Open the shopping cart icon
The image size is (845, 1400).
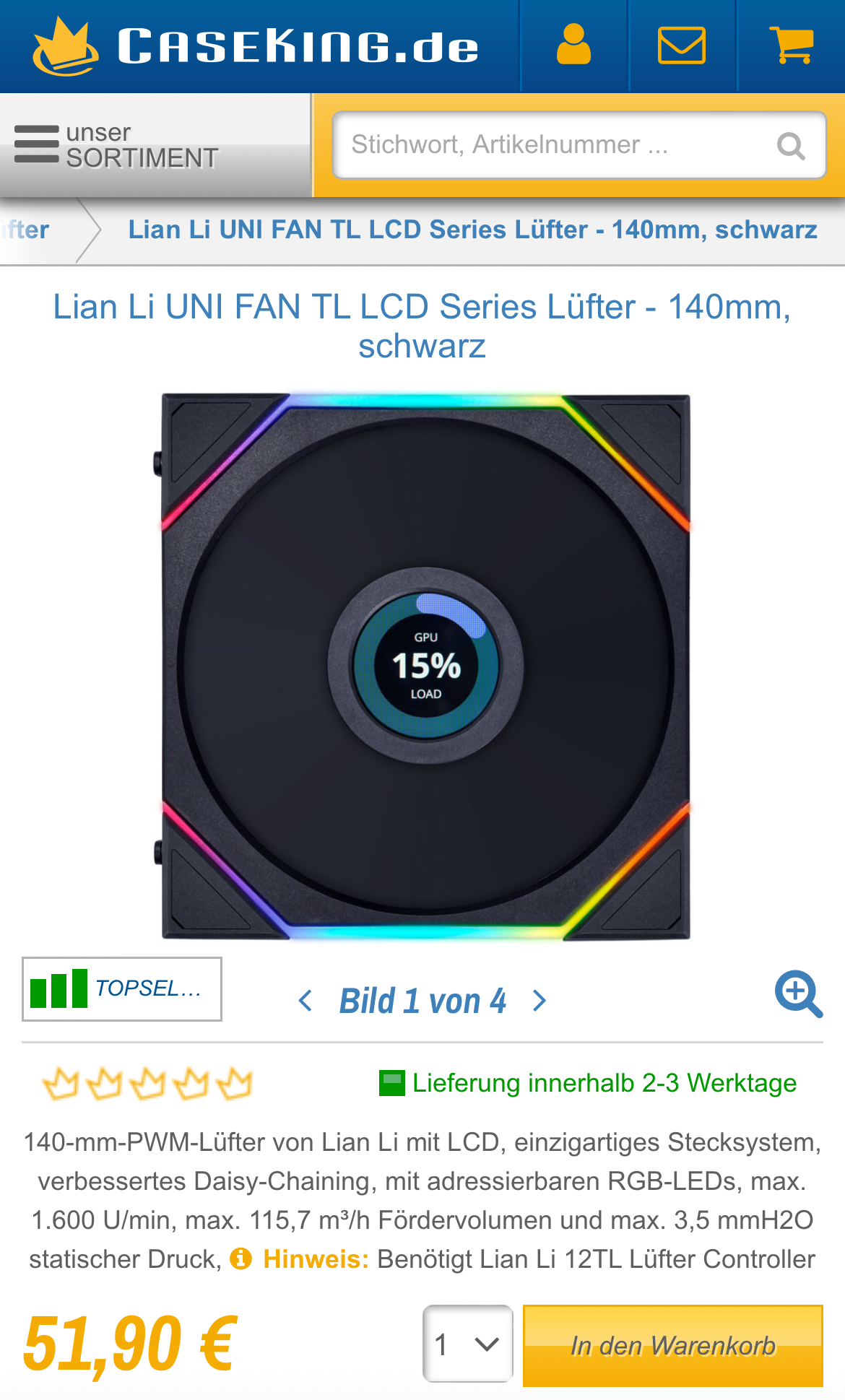click(792, 45)
